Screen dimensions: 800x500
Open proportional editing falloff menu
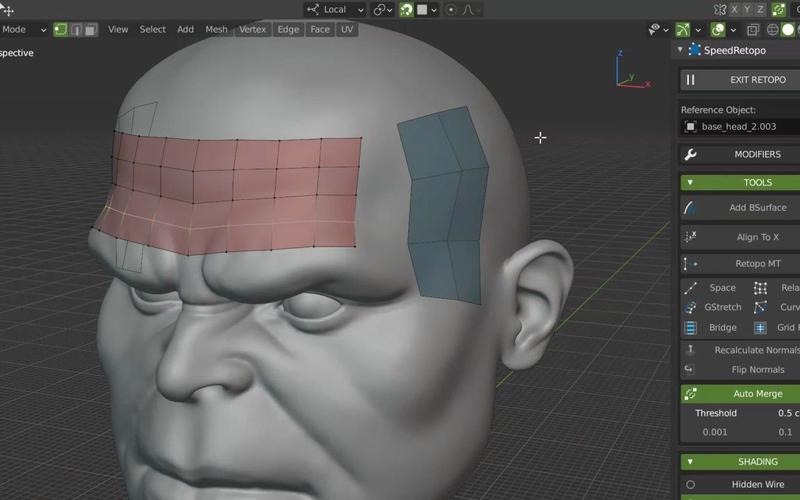point(470,9)
